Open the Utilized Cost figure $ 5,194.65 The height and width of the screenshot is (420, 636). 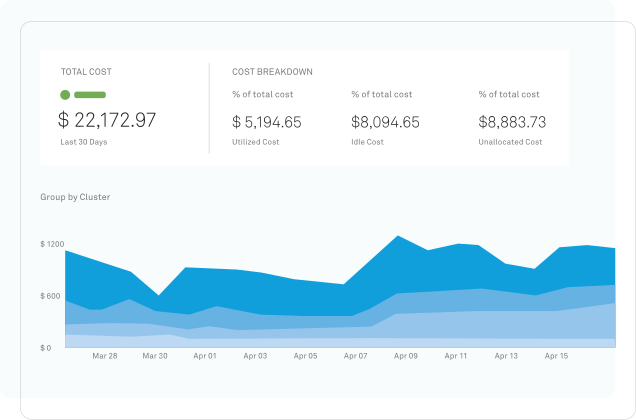point(266,122)
